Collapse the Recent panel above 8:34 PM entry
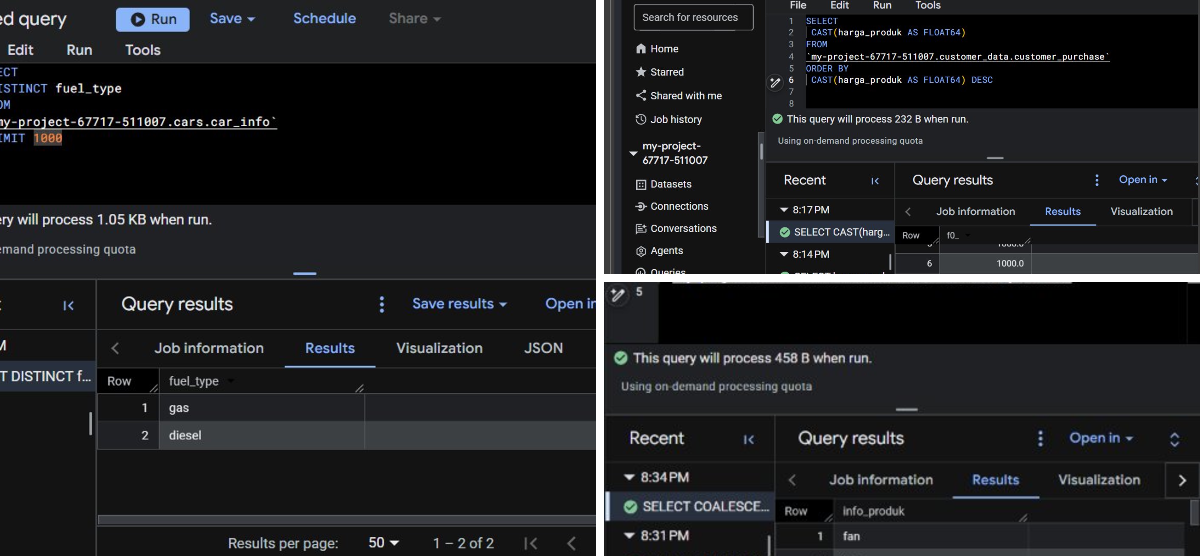Viewport: 1200px width, 556px height. pyautogui.click(x=748, y=439)
